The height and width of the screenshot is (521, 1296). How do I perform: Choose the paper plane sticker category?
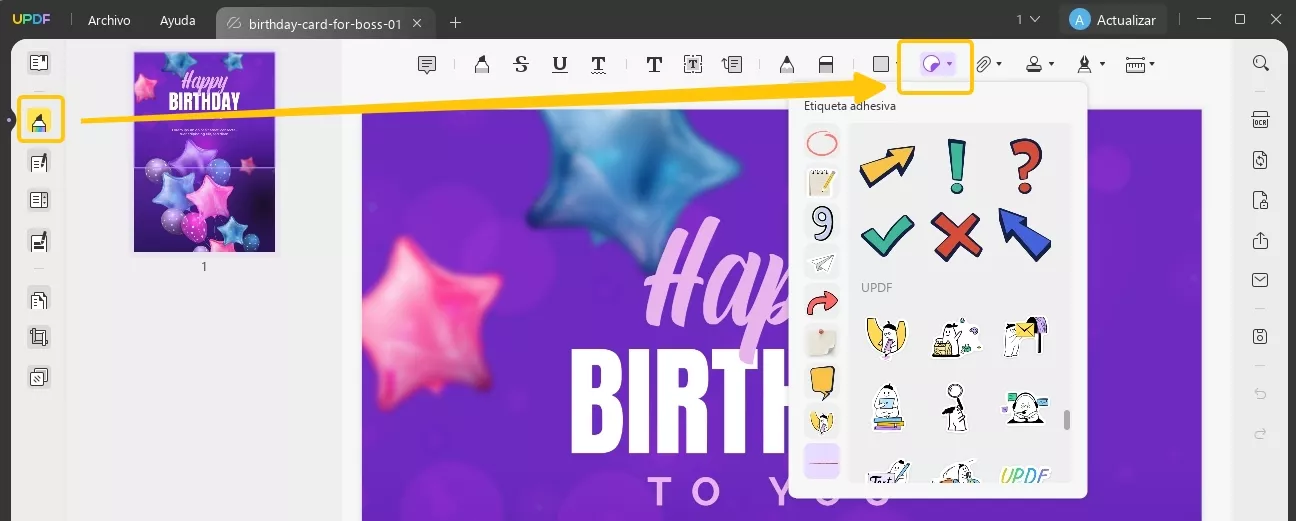click(821, 262)
